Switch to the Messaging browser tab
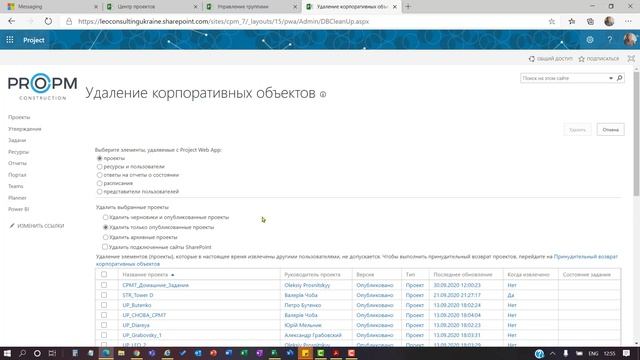640x360 pixels. tap(53, 7)
